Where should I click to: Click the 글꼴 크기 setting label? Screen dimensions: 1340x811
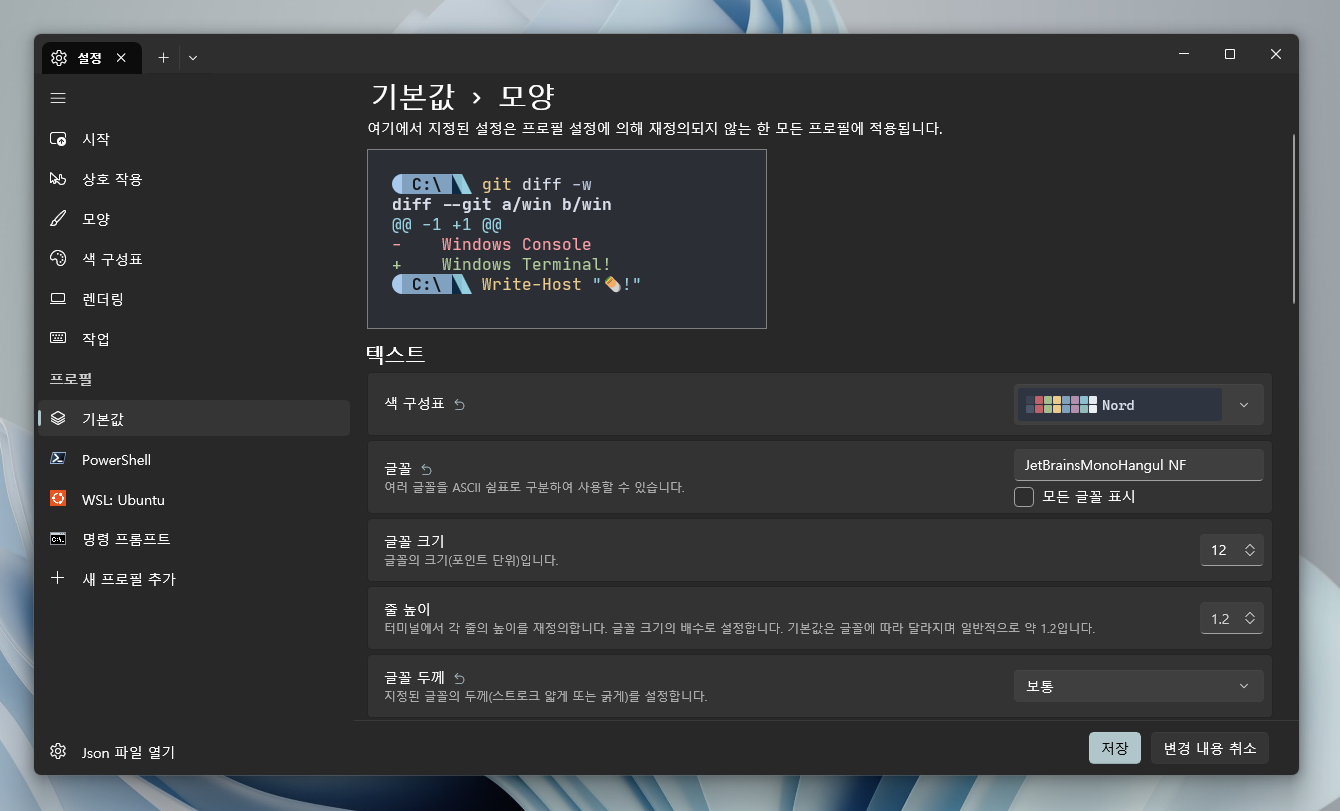pyautogui.click(x=414, y=541)
